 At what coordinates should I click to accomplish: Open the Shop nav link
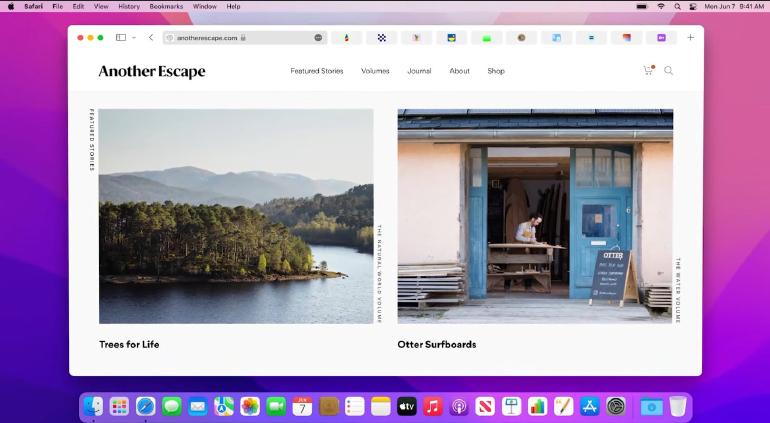click(x=496, y=71)
